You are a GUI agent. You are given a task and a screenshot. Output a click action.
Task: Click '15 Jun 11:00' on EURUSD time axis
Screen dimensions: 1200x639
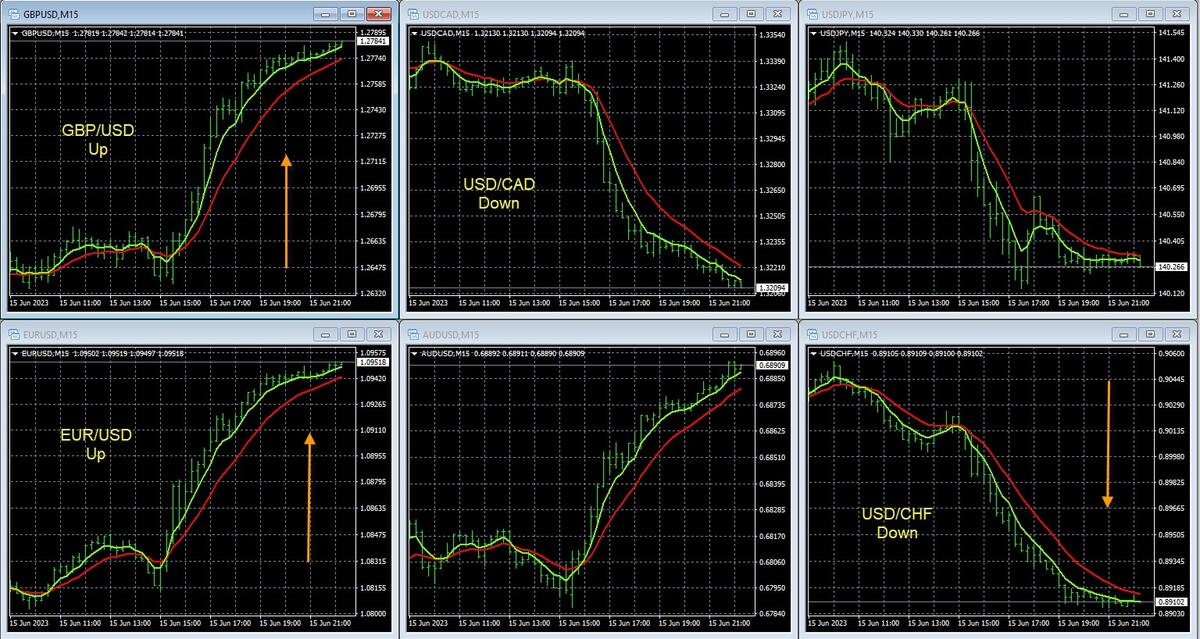click(81, 621)
